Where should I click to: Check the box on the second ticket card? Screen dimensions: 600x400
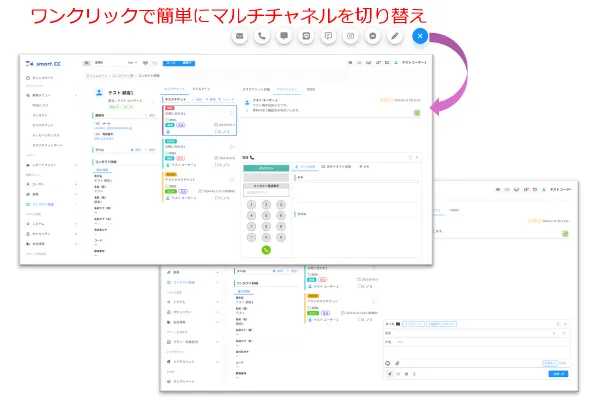(167, 153)
